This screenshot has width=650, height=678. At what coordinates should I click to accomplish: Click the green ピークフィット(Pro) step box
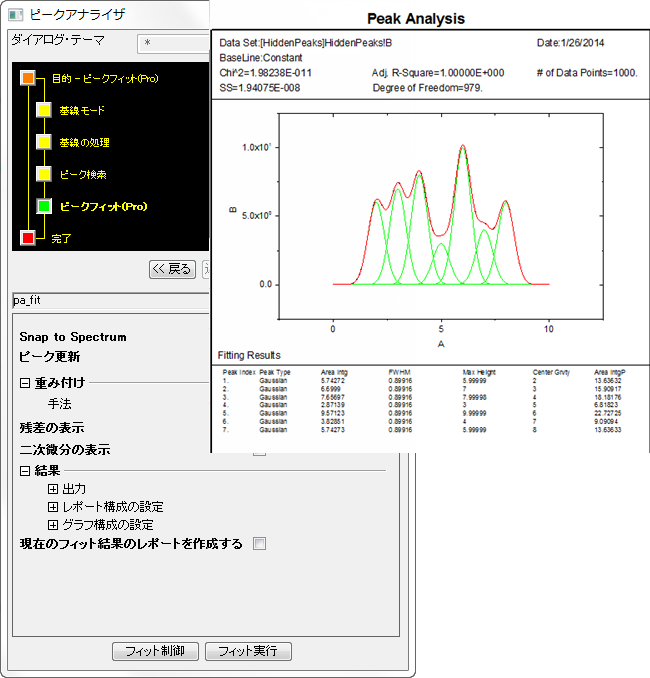tap(44, 206)
